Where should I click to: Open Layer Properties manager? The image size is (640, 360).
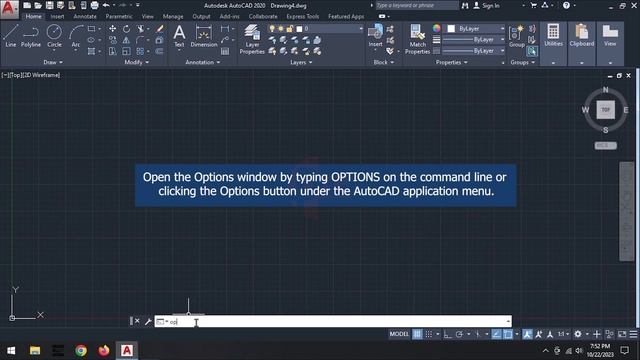(252, 39)
